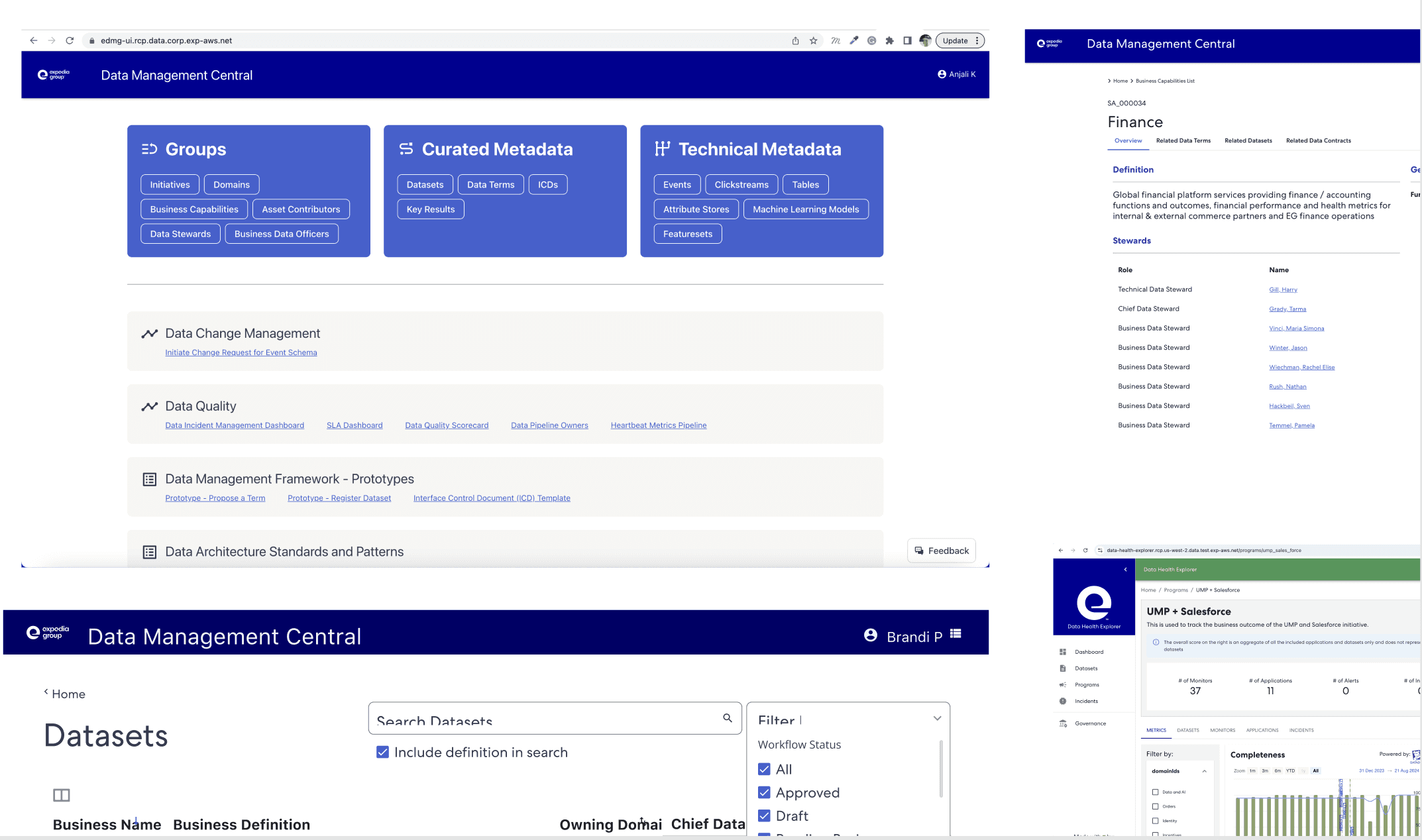Switch to Related Datasets tab in Finance
Viewport: 1422px width, 840px height.
(x=1248, y=140)
